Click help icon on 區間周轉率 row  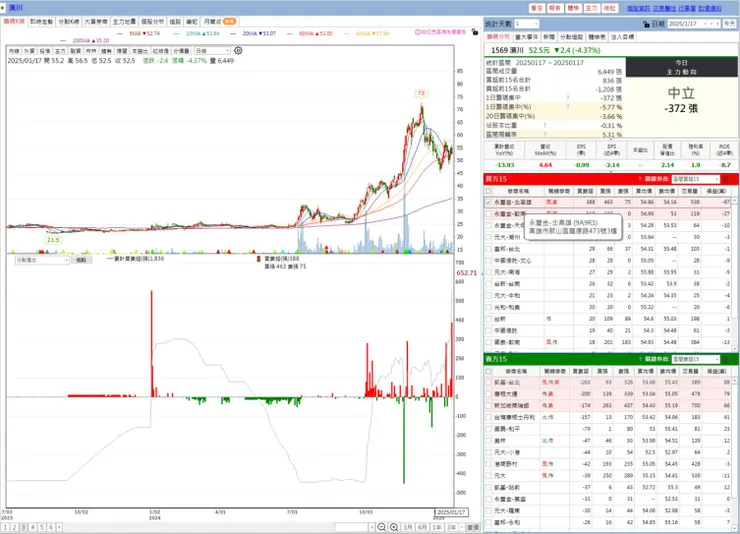tap(545, 134)
